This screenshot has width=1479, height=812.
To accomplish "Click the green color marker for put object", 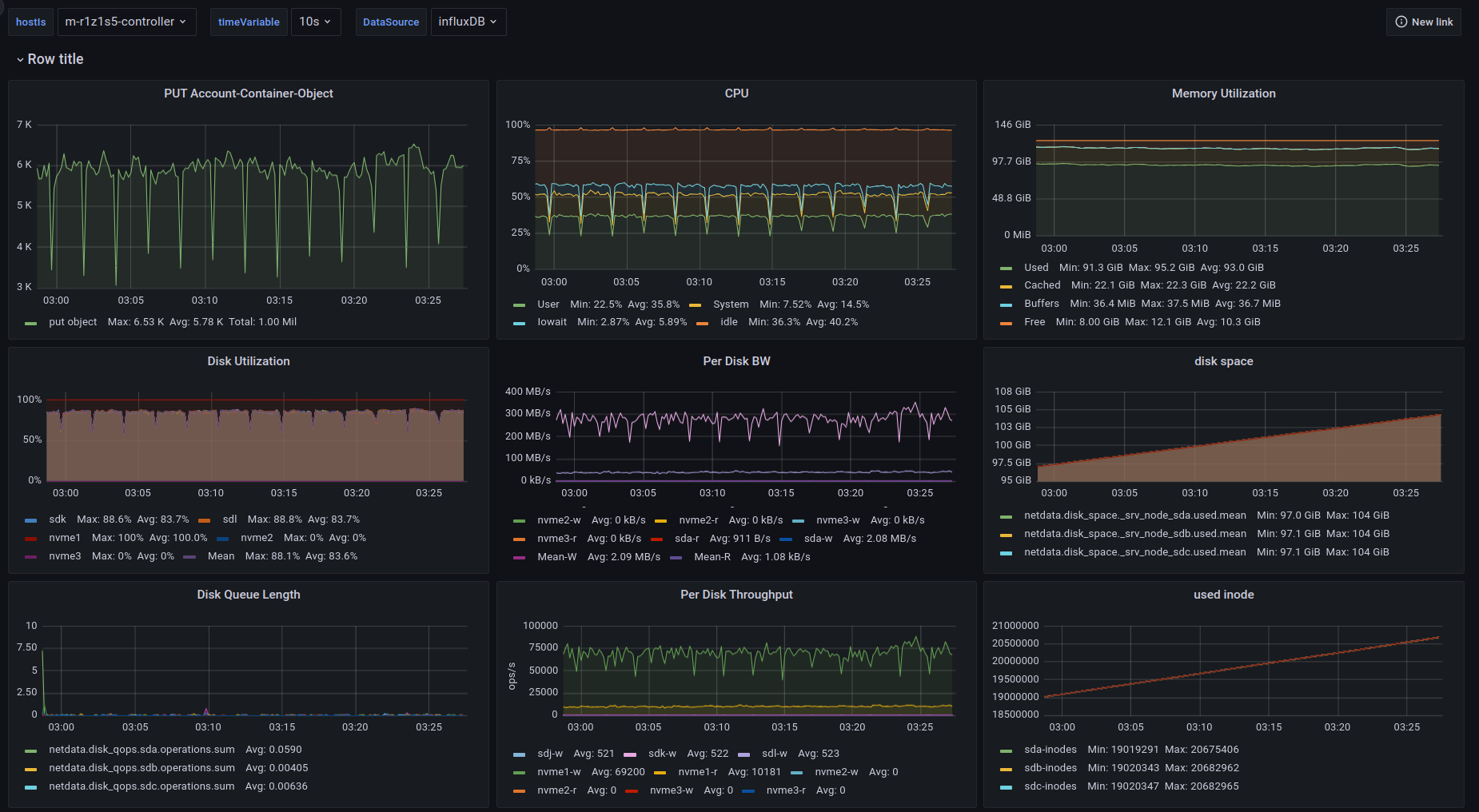I will (x=31, y=323).
